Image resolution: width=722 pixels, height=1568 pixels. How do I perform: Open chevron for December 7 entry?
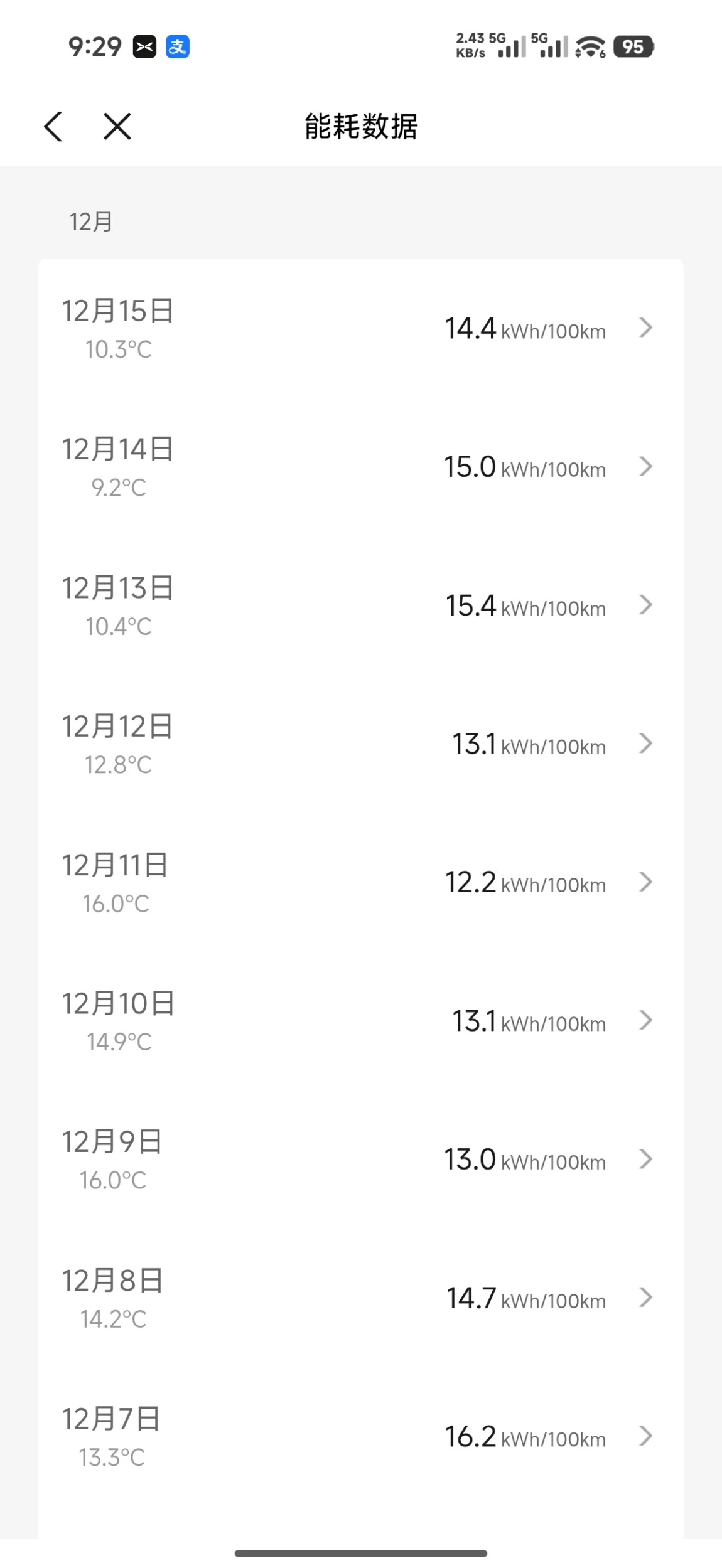coord(645,1436)
